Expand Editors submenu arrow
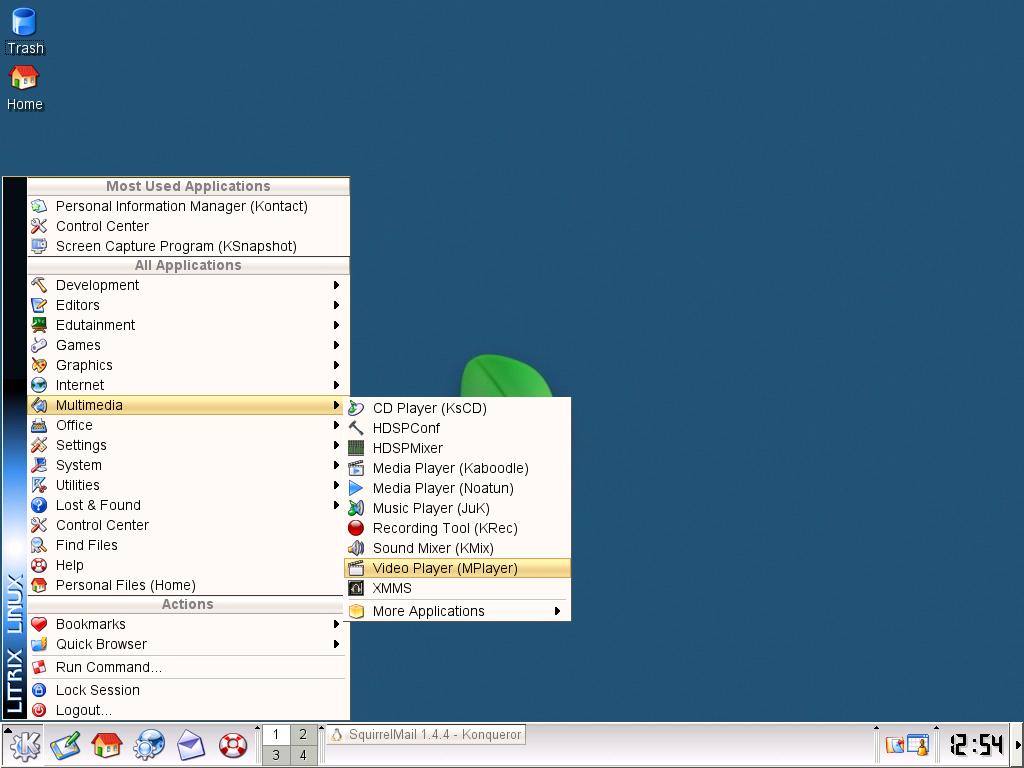Screen dimensions: 1024x768 click(336, 305)
